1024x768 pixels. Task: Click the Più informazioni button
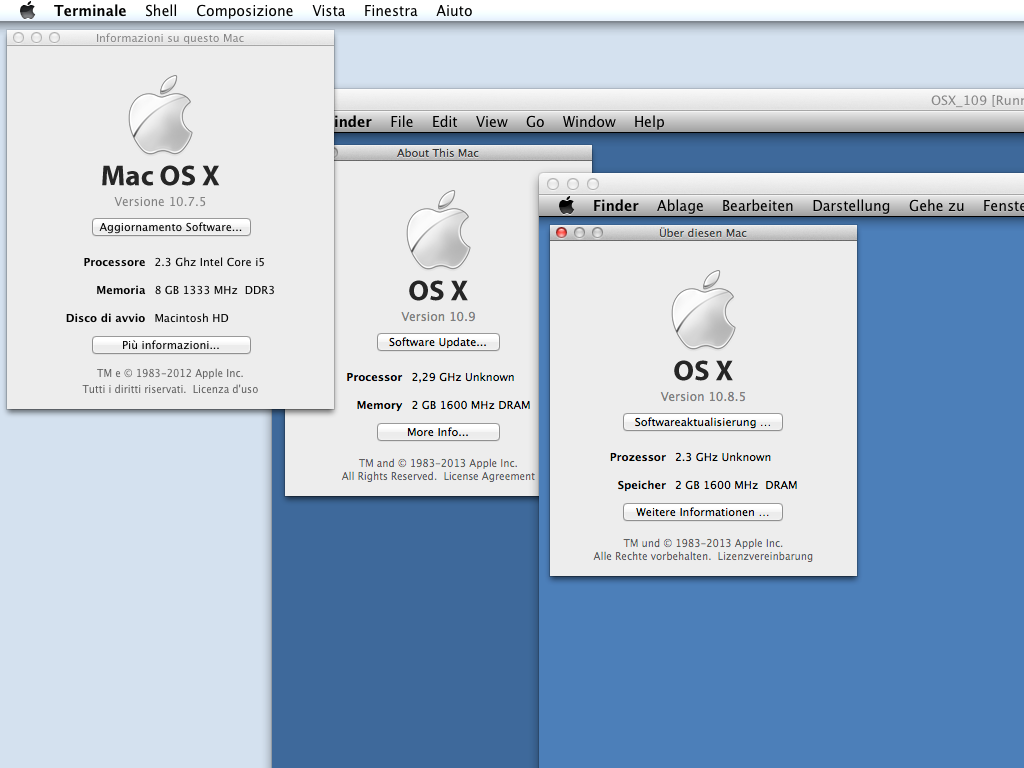(x=171, y=345)
